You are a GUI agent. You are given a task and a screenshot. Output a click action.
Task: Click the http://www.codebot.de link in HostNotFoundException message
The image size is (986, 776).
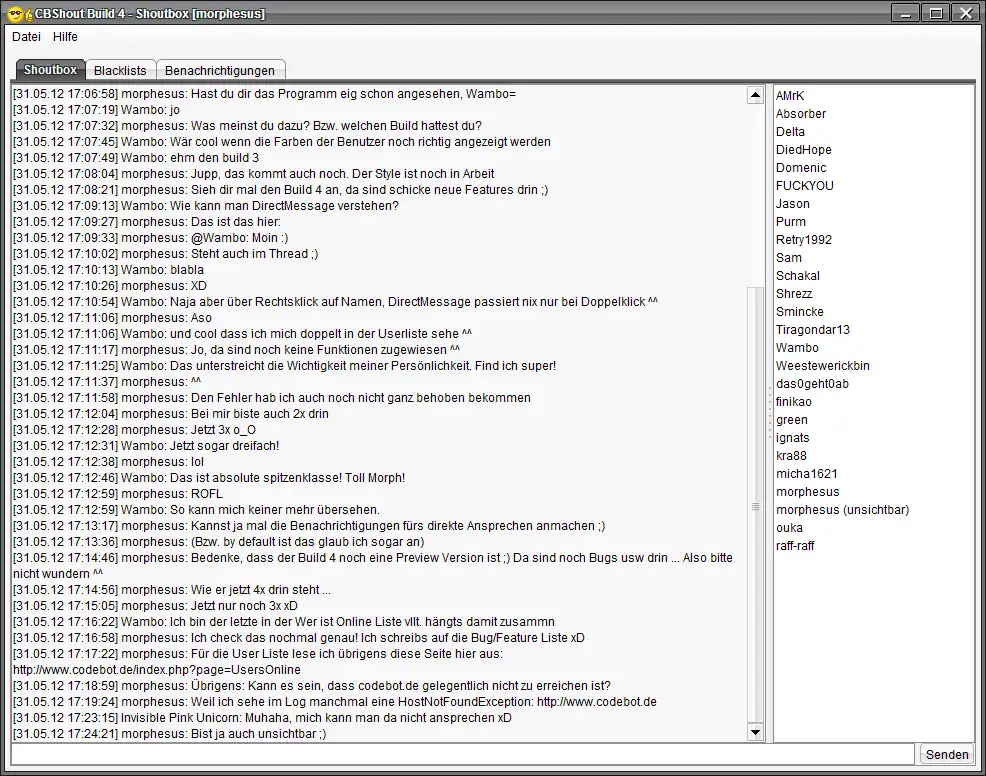point(597,702)
